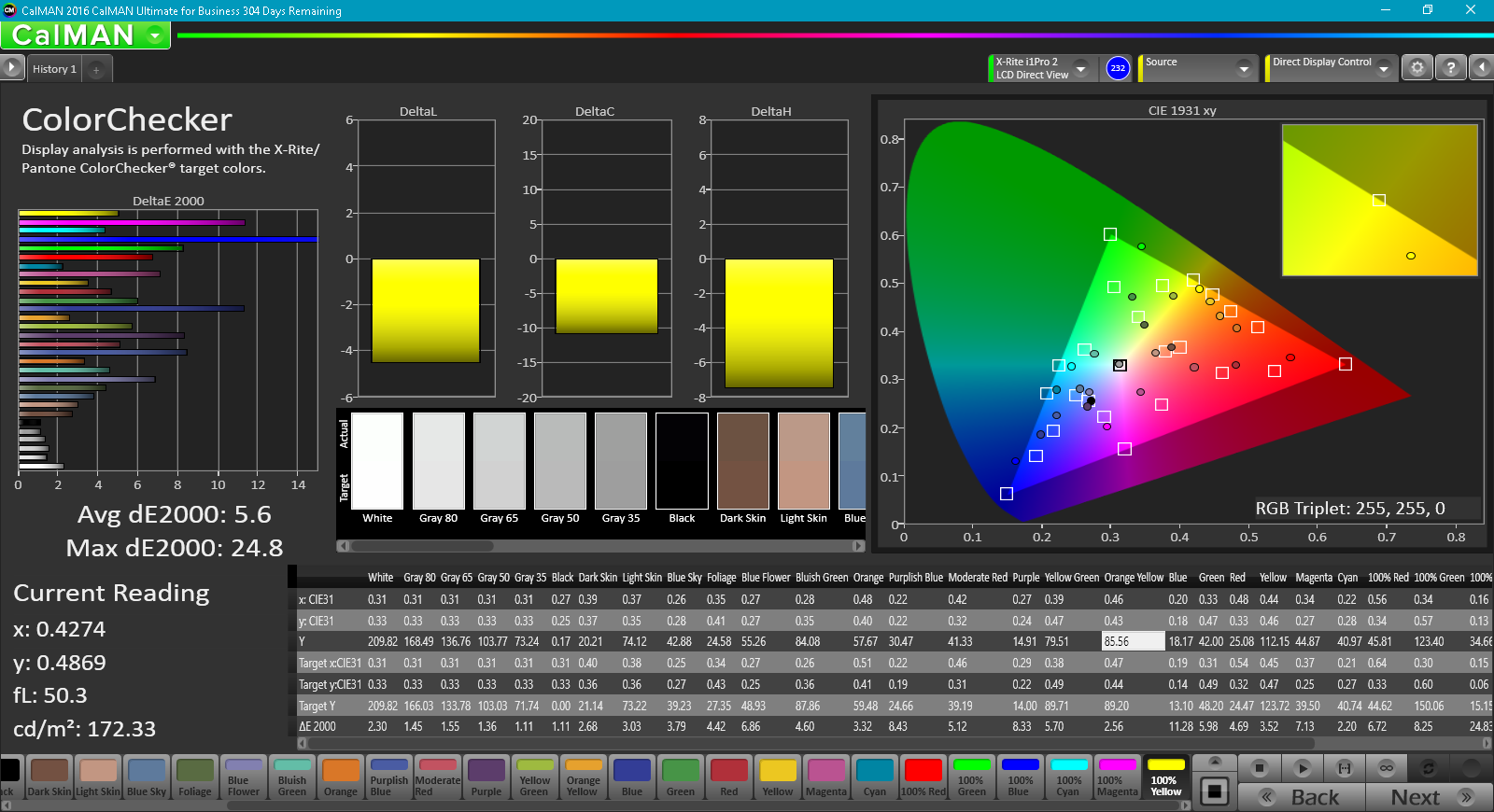The image size is (1494, 812).
Task: Collapse the right side panel arrow
Action: click(1482, 68)
